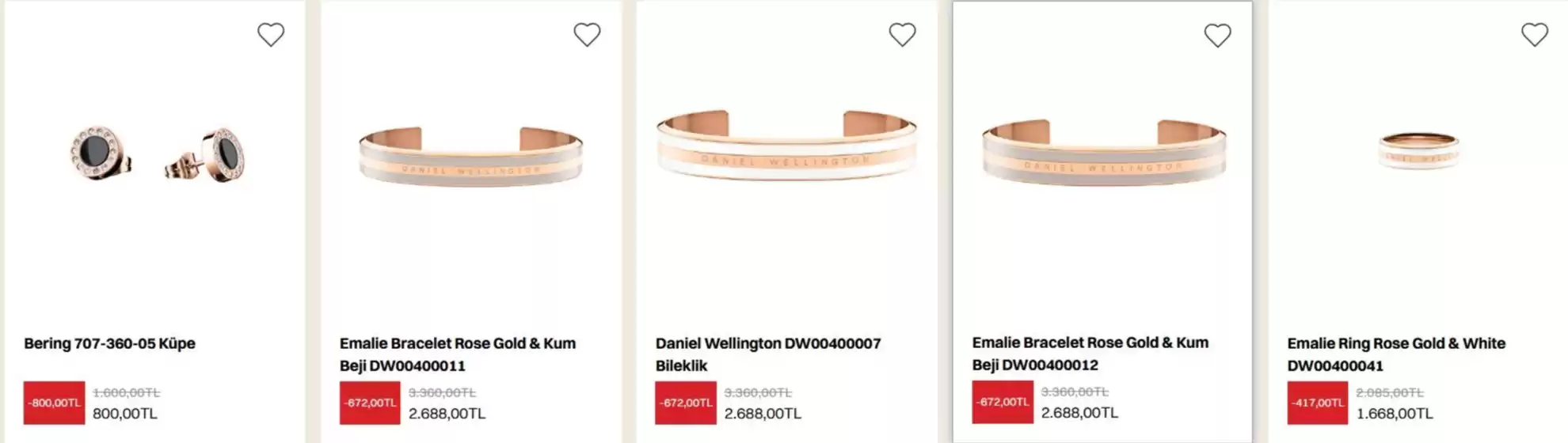Open Daniel Wellington DW00400007 Bileklik title

pos(768,354)
